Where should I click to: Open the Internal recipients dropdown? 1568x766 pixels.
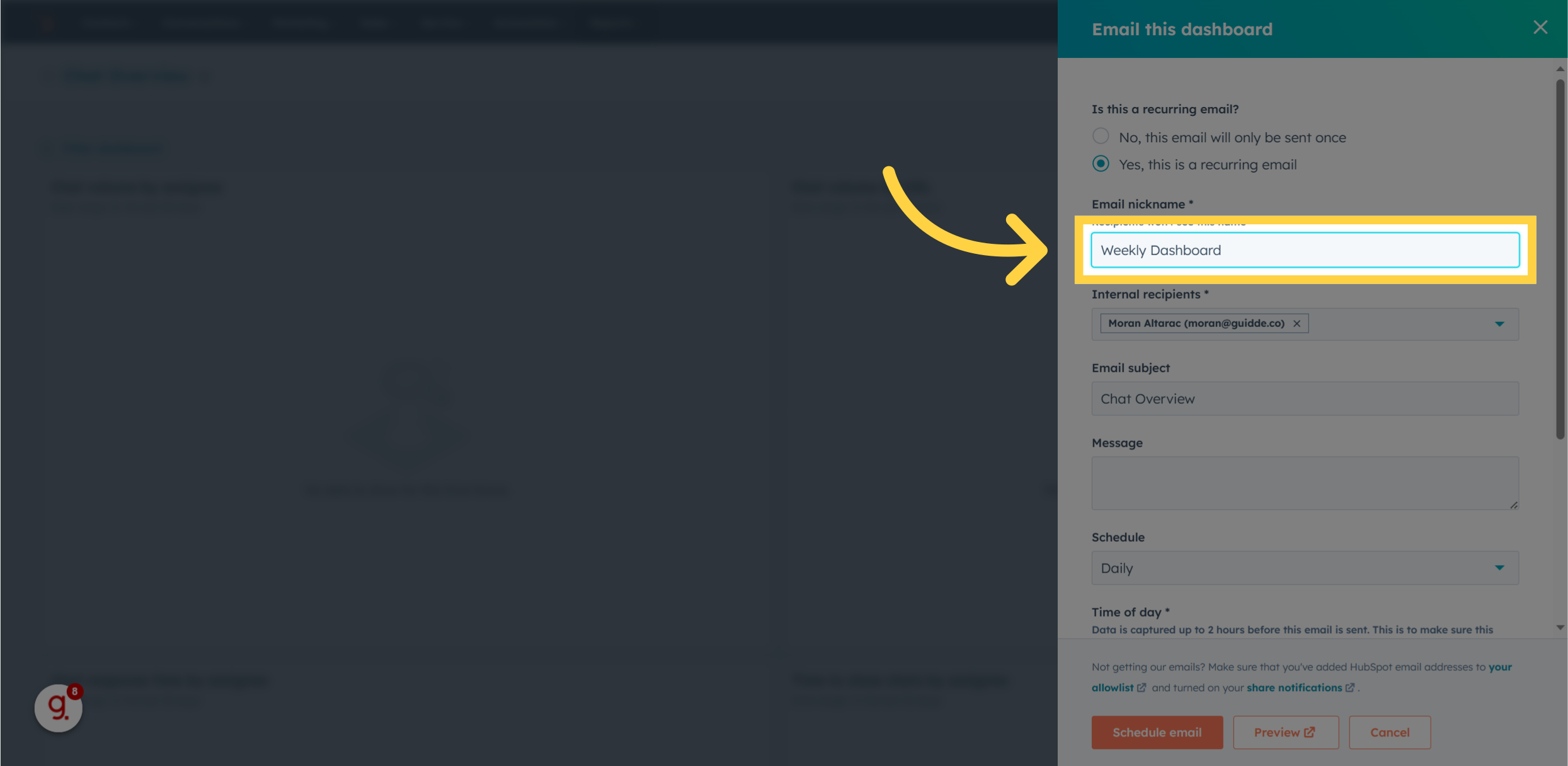point(1499,324)
